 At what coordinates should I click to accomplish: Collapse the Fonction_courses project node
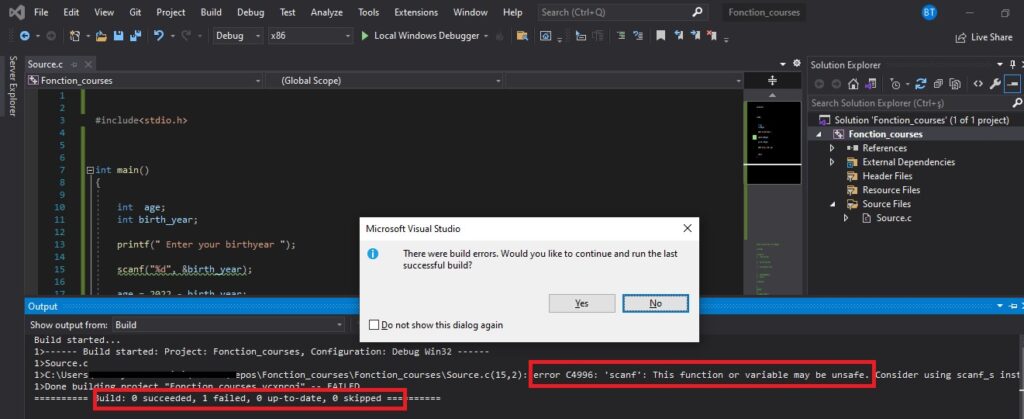(x=819, y=134)
